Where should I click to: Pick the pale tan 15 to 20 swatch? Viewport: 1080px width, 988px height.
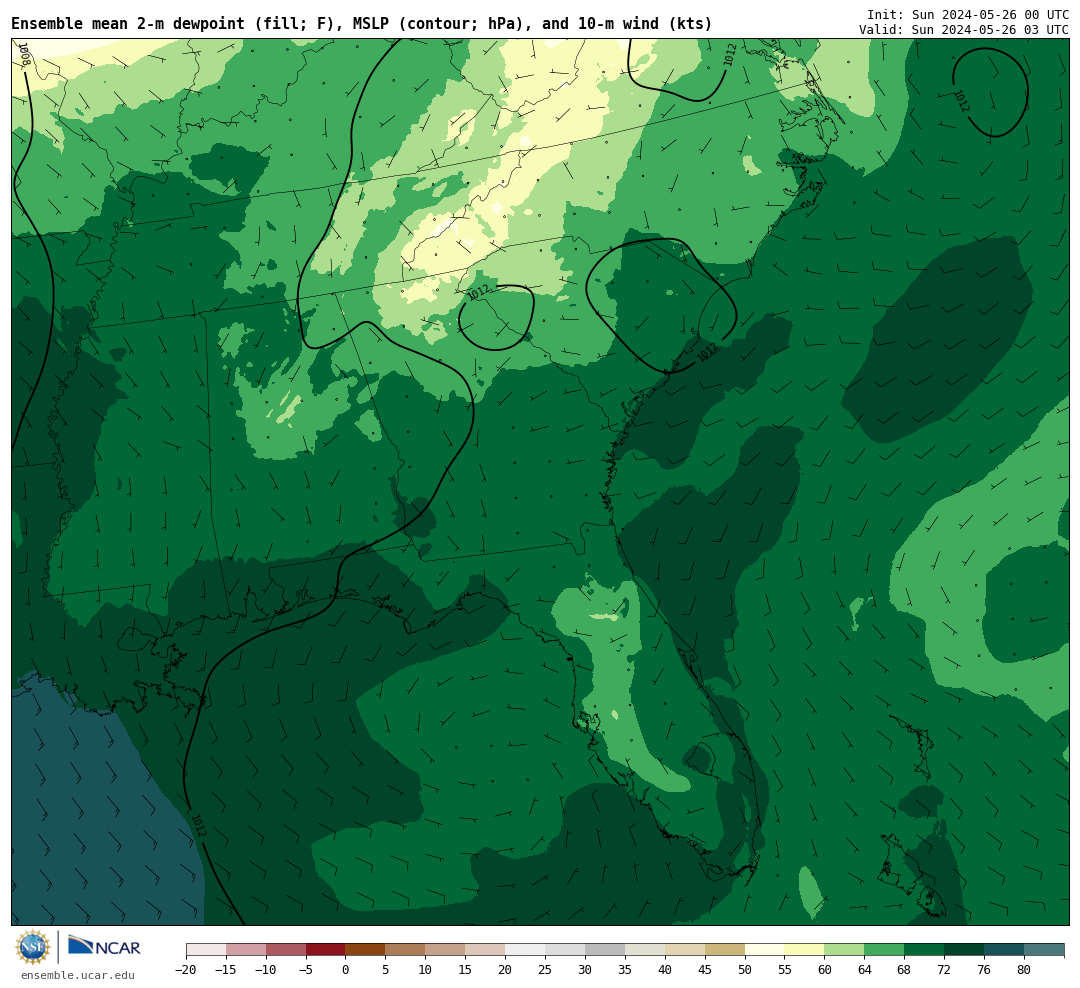[486, 950]
